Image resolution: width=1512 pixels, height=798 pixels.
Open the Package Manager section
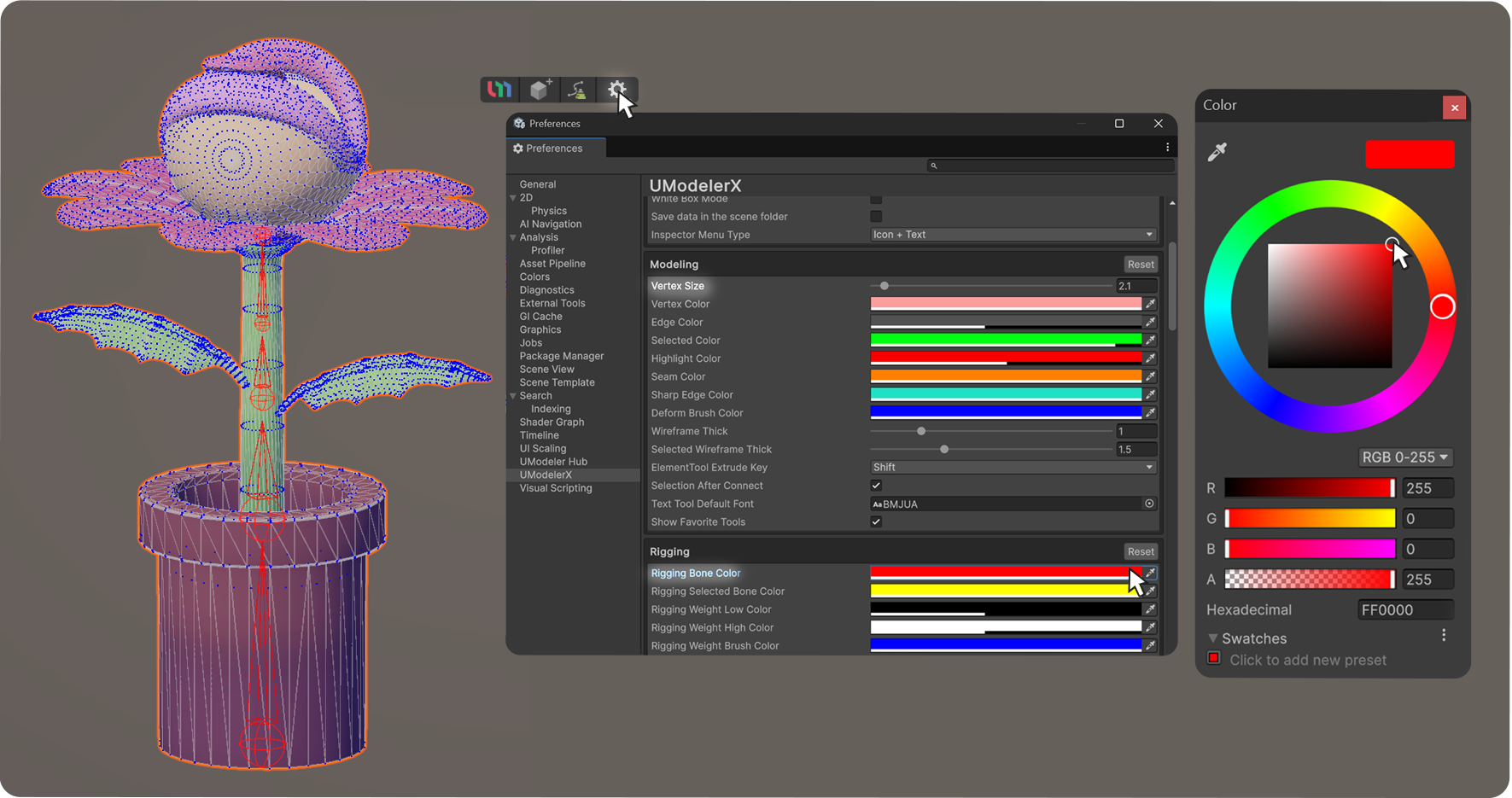(x=562, y=356)
